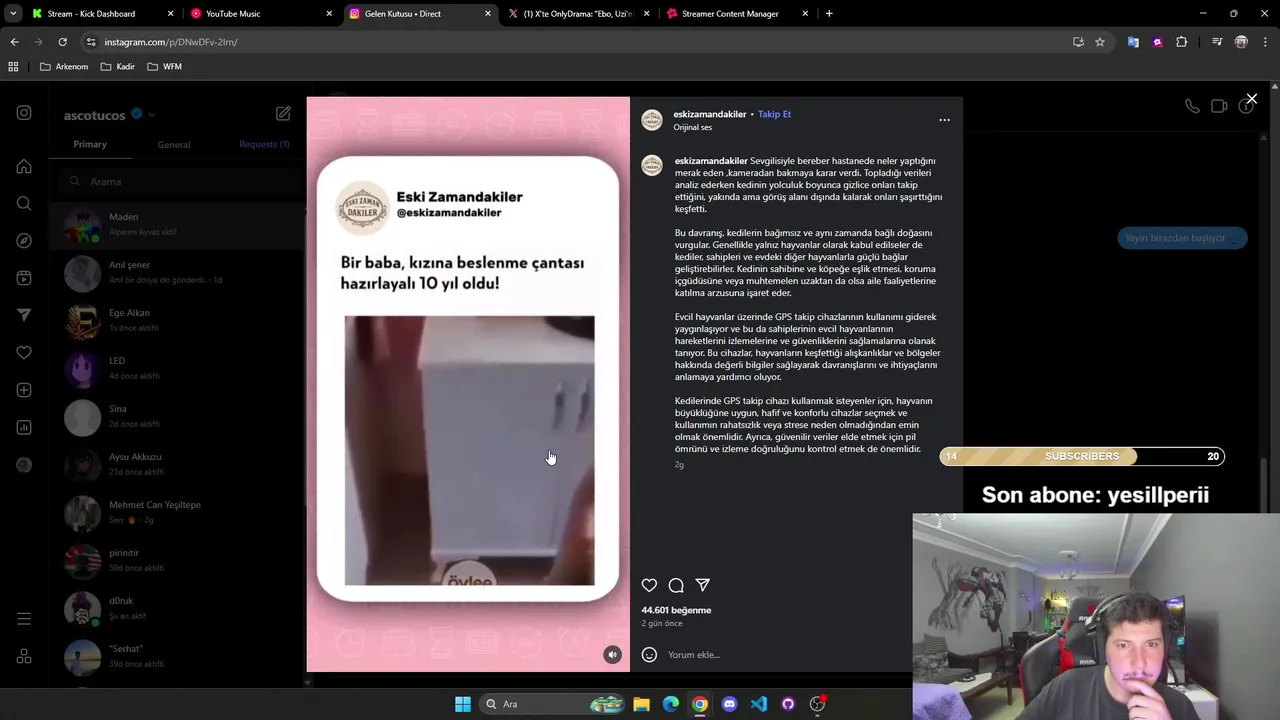This screenshot has width=1280, height=720.
Task: Click the Chrome address bar URL
Action: [171, 42]
